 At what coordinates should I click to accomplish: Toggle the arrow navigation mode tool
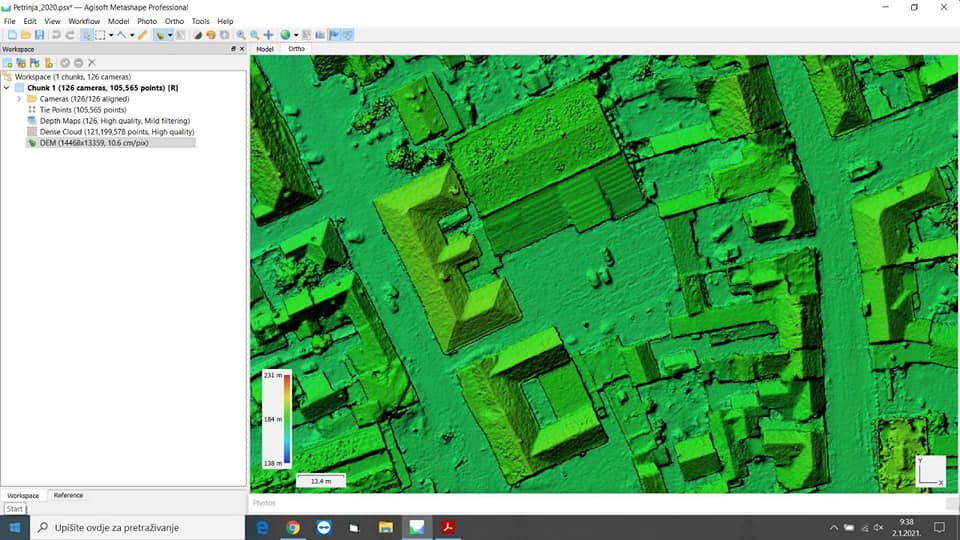point(86,35)
